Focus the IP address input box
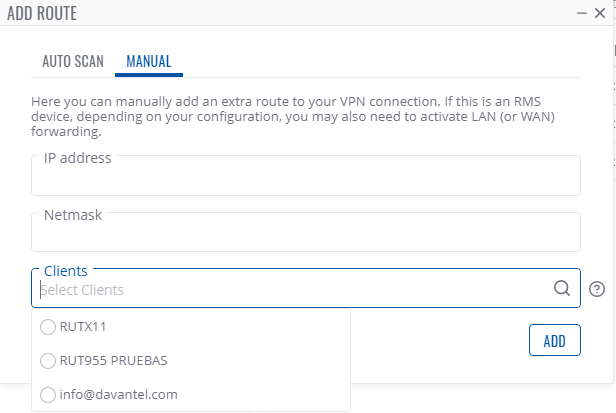 pos(306,180)
